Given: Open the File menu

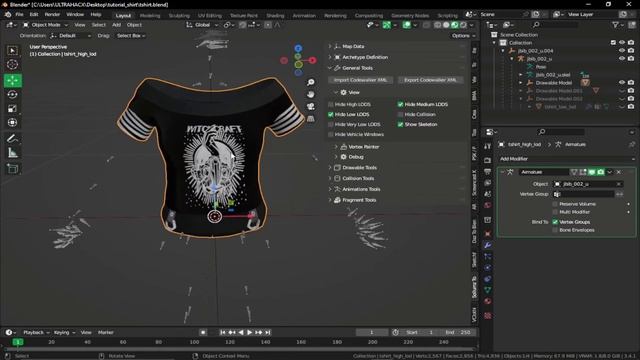Looking at the screenshot, I should pos(19,14).
